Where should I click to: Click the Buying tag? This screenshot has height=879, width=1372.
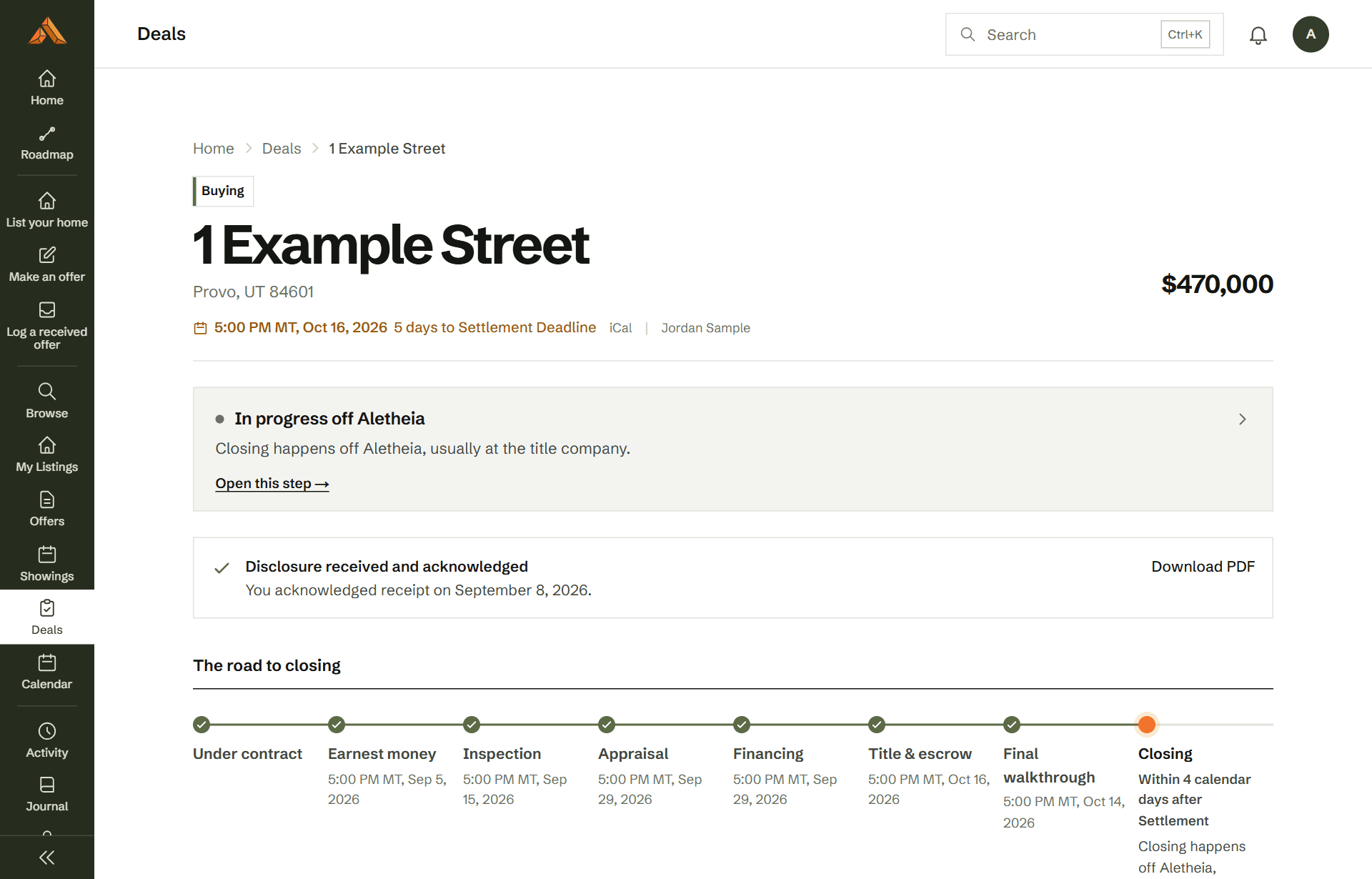(x=223, y=191)
